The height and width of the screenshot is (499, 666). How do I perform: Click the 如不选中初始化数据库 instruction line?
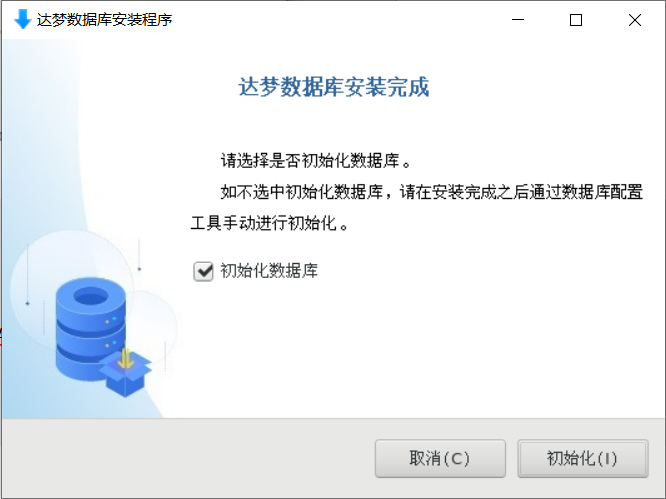[x=432, y=192]
